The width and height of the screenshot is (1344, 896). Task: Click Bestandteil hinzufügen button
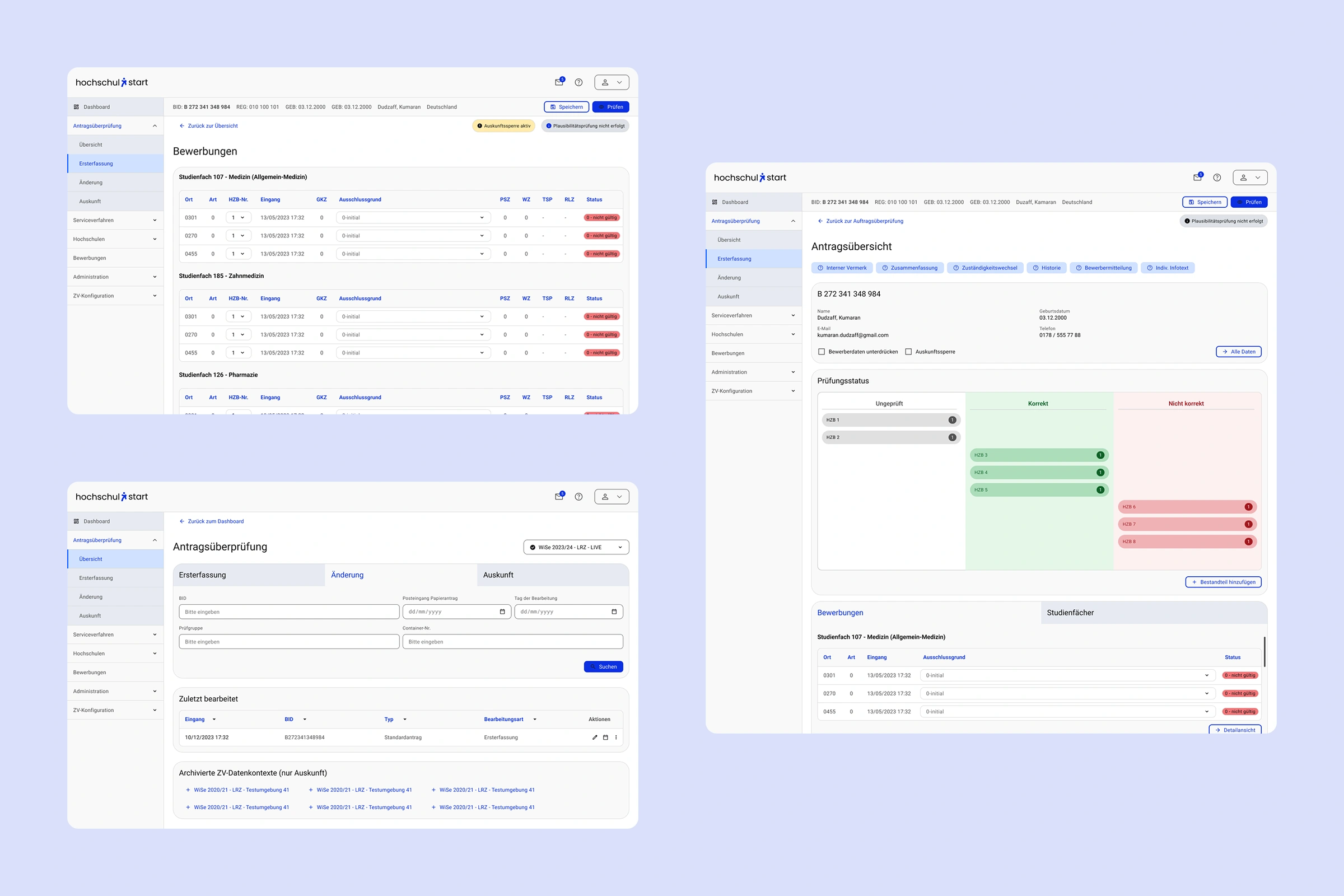[1223, 582]
